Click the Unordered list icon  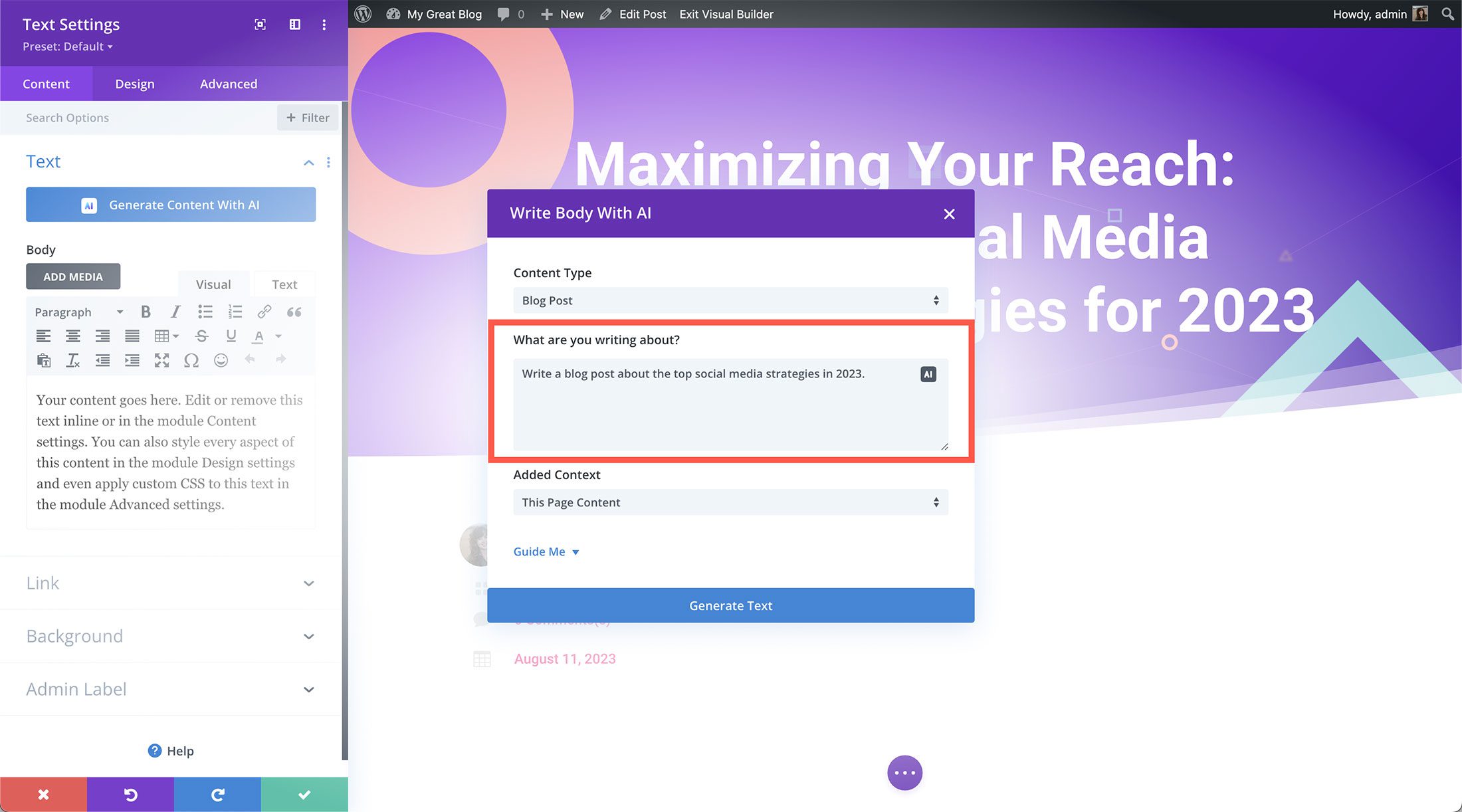click(x=205, y=311)
